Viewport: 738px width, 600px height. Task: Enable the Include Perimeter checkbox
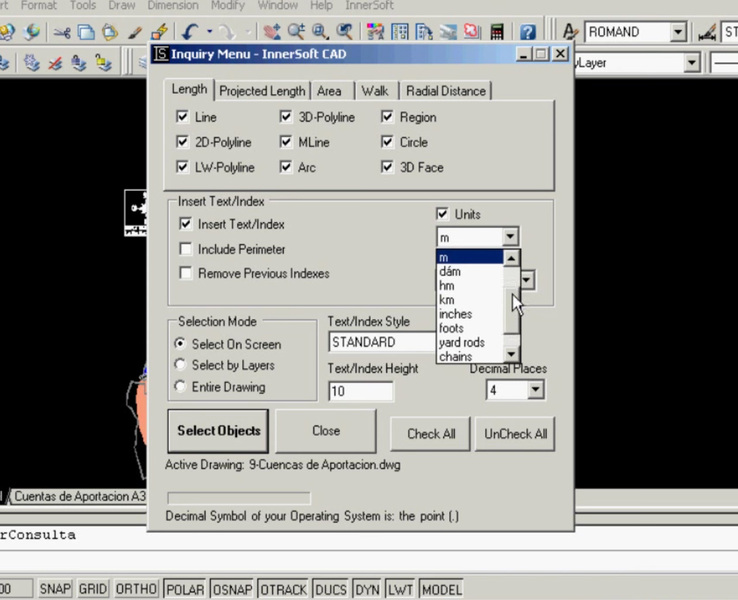click(x=185, y=248)
